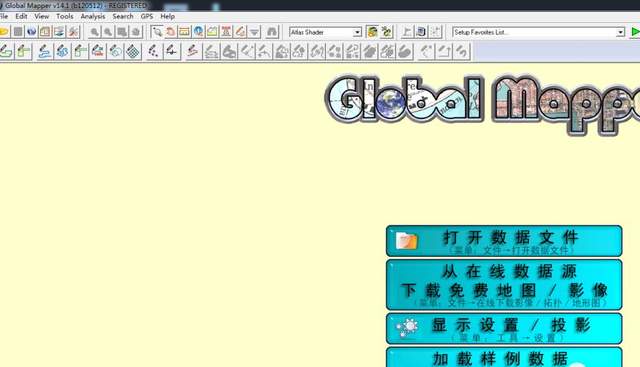Click the Zoom In magnifier icon
The width and height of the screenshot is (640, 367).
[x=95, y=32]
